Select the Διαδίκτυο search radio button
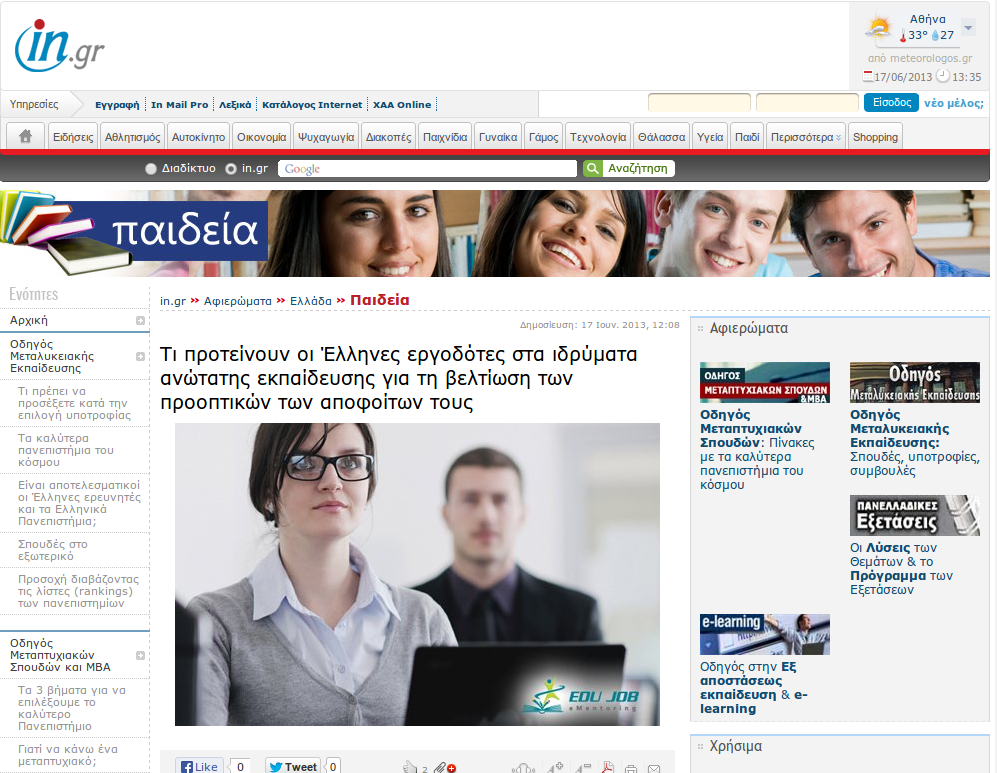The width and height of the screenshot is (997, 773). (151, 169)
